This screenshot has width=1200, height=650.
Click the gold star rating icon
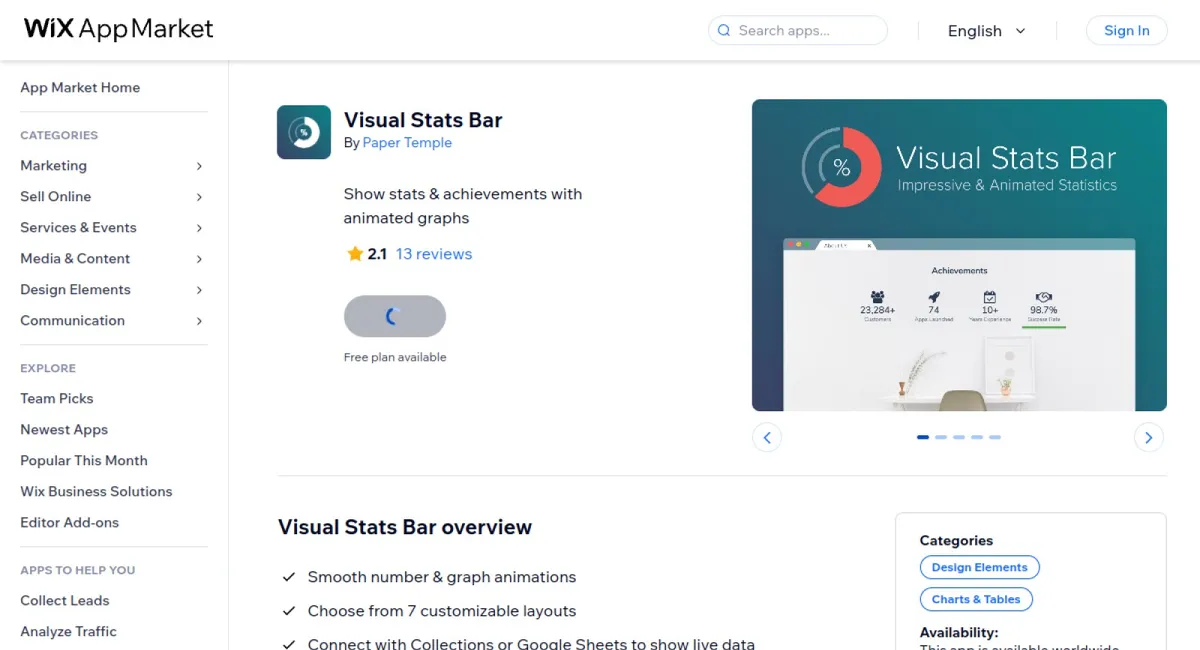click(352, 253)
